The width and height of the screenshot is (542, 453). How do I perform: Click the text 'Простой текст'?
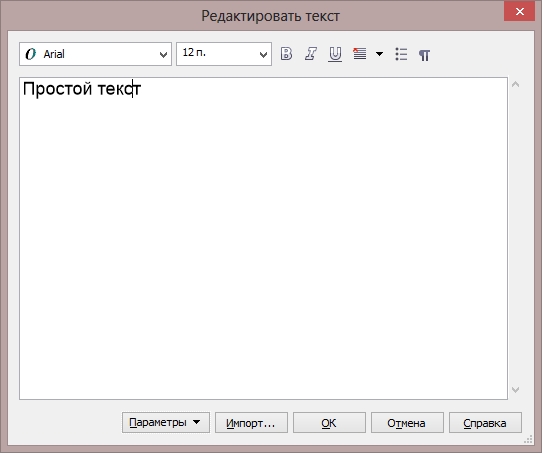click(82, 89)
